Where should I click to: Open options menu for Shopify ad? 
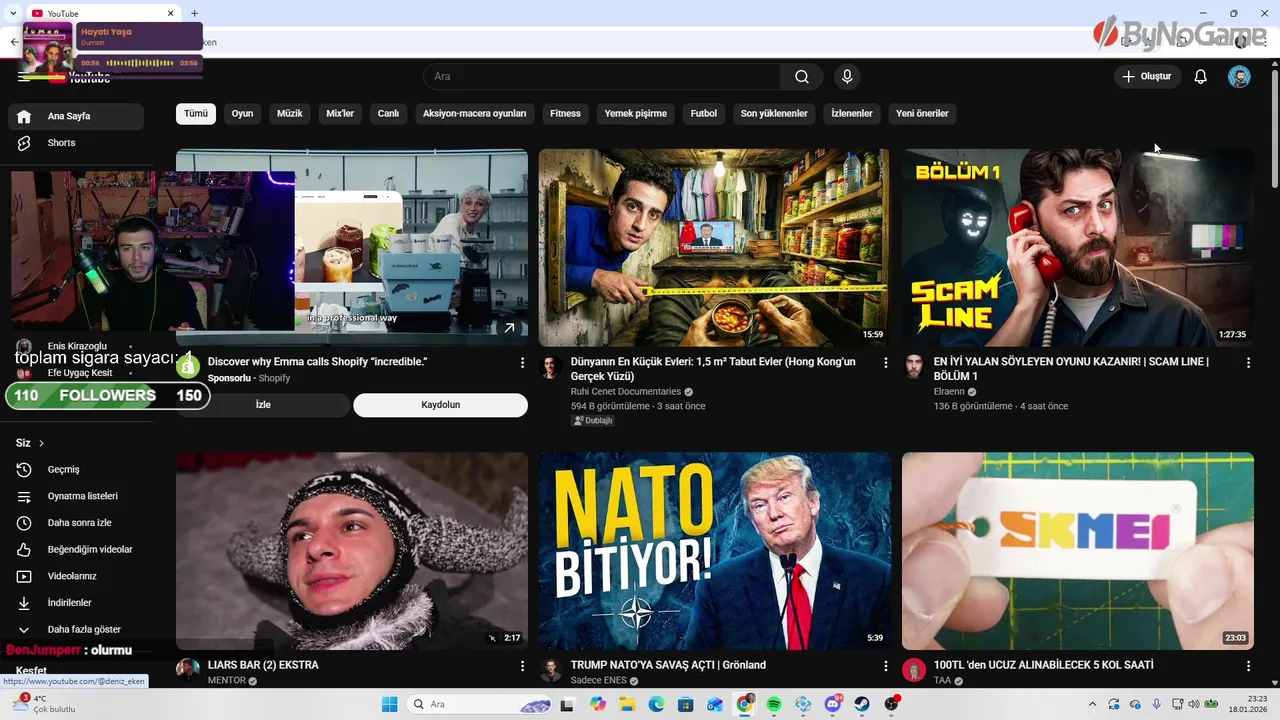point(522,363)
